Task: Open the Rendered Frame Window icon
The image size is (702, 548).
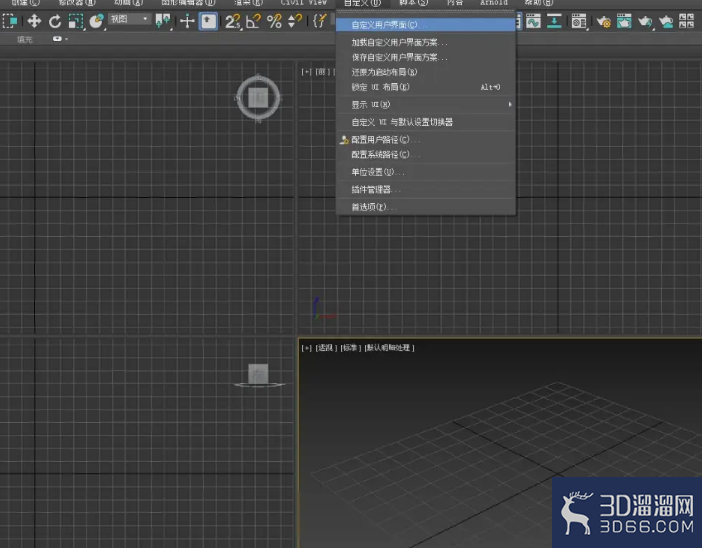Action: pyautogui.click(x=624, y=21)
